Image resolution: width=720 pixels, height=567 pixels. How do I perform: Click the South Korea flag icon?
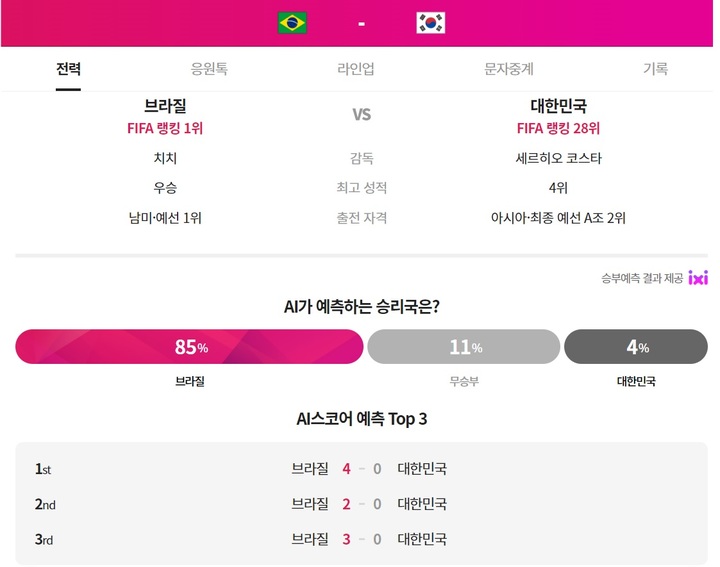click(430, 22)
